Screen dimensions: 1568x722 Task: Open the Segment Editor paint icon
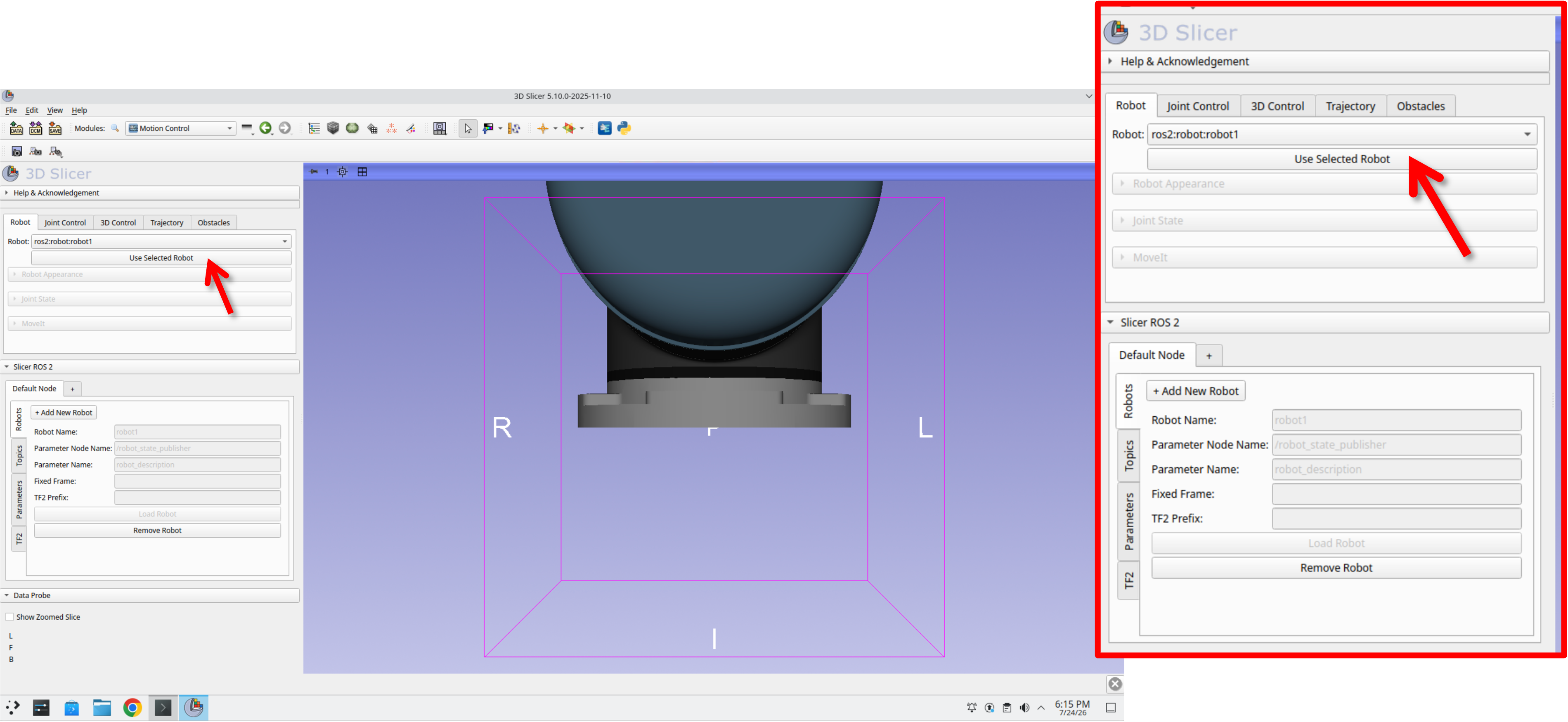[x=411, y=128]
